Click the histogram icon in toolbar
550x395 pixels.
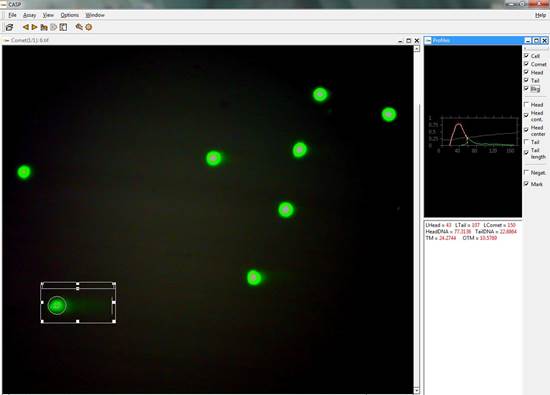(44, 27)
